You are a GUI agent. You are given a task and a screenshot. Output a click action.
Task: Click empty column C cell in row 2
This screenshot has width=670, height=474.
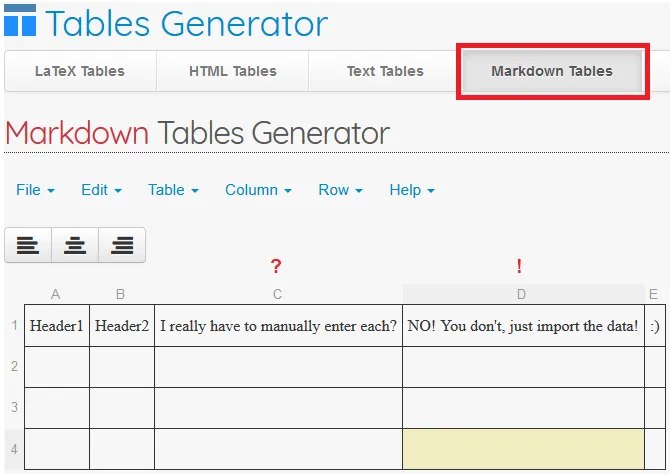click(x=278, y=367)
